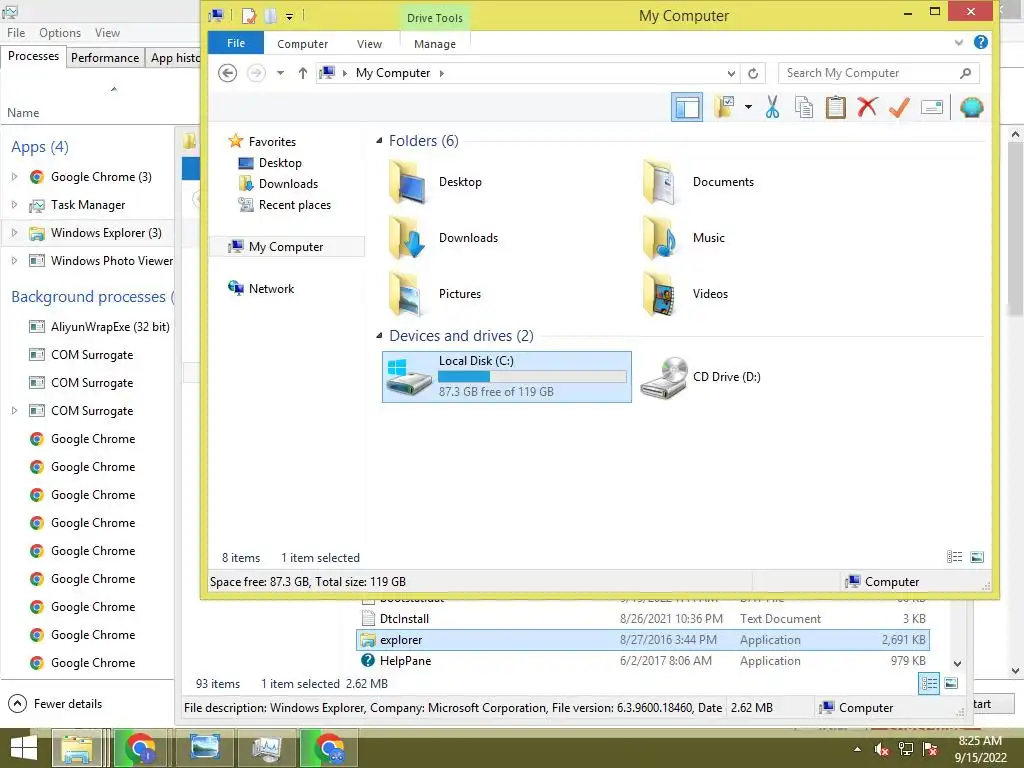Expand Windows Photo Viewer process entry
The height and width of the screenshot is (768, 1024).
click(14, 261)
